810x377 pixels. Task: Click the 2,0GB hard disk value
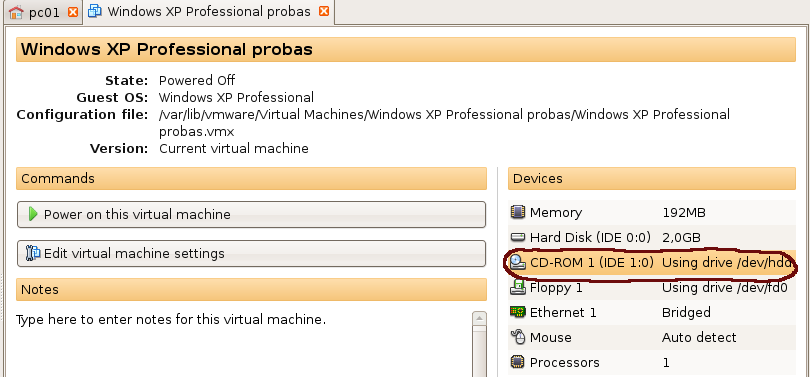click(x=681, y=238)
